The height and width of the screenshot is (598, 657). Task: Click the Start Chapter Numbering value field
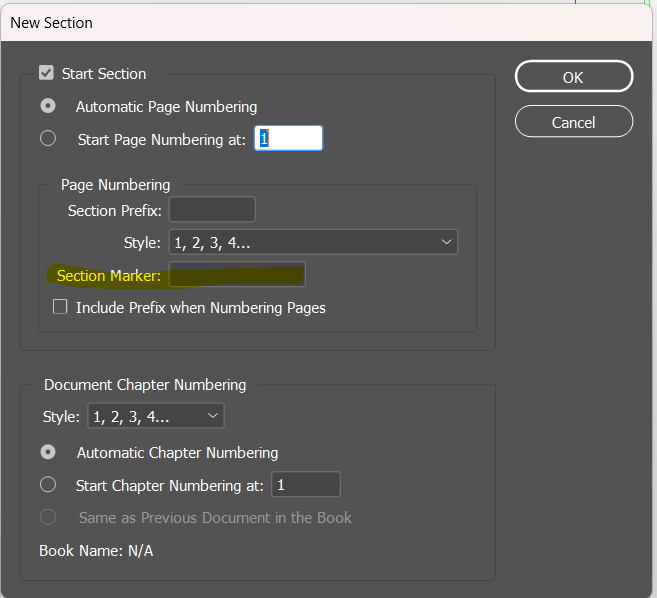pyautogui.click(x=306, y=484)
